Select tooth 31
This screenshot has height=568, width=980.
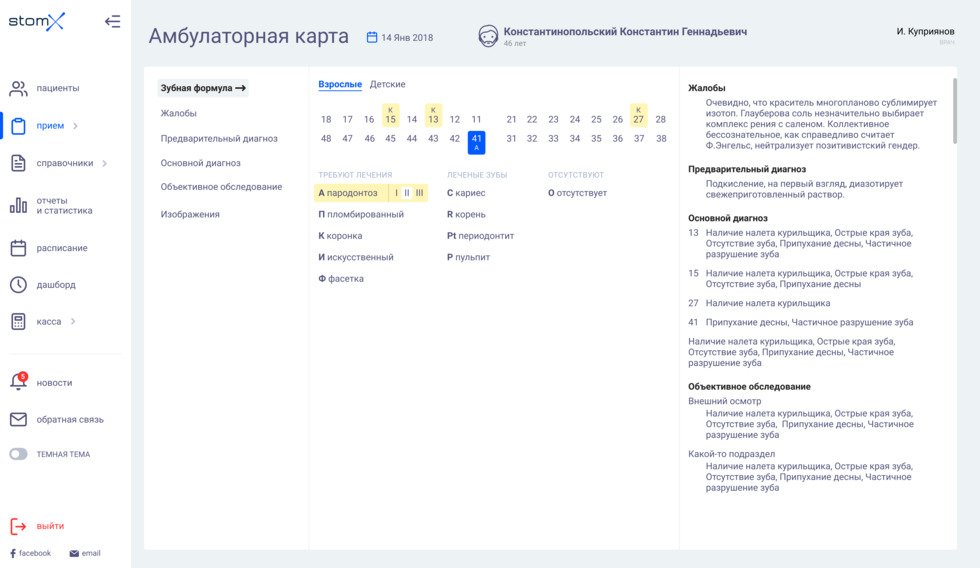pyautogui.click(x=511, y=139)
